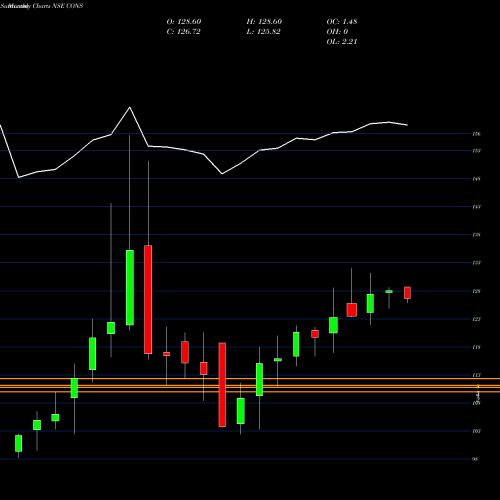The image size is (500, 500).
Task: Click the highest peak of the white line
Action: (x=130, y=107)
